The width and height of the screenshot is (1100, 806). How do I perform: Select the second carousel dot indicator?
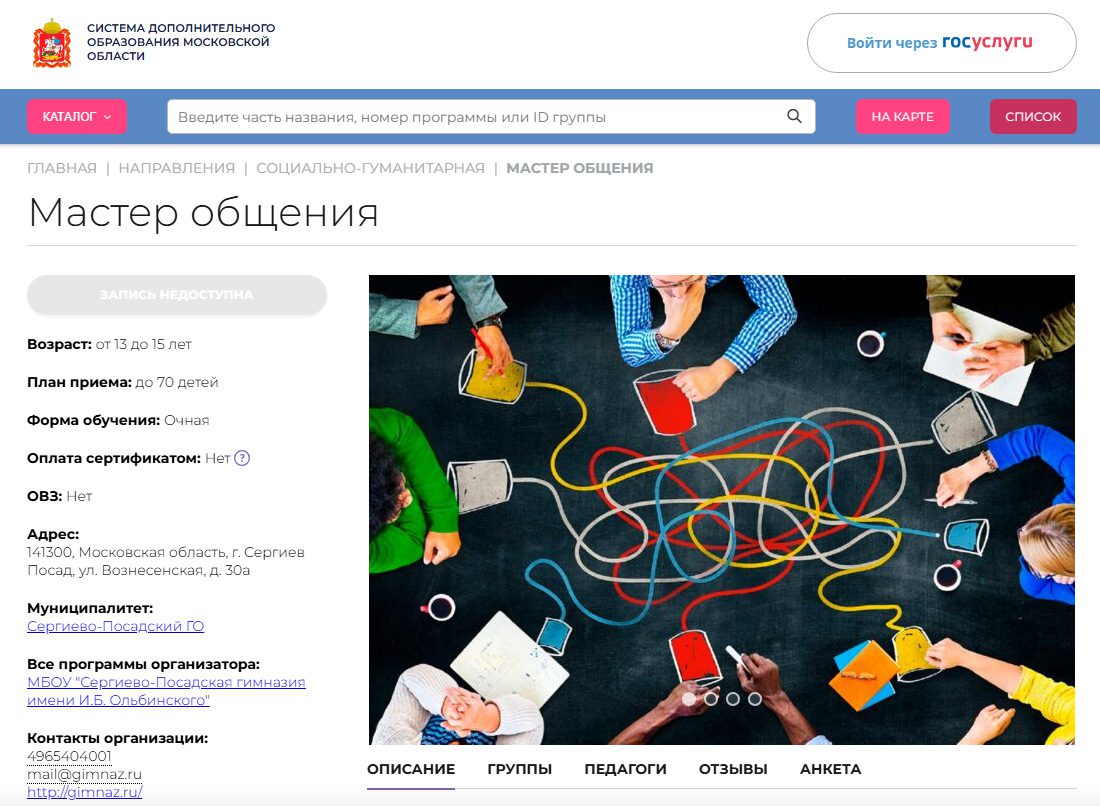coord(711,699)
